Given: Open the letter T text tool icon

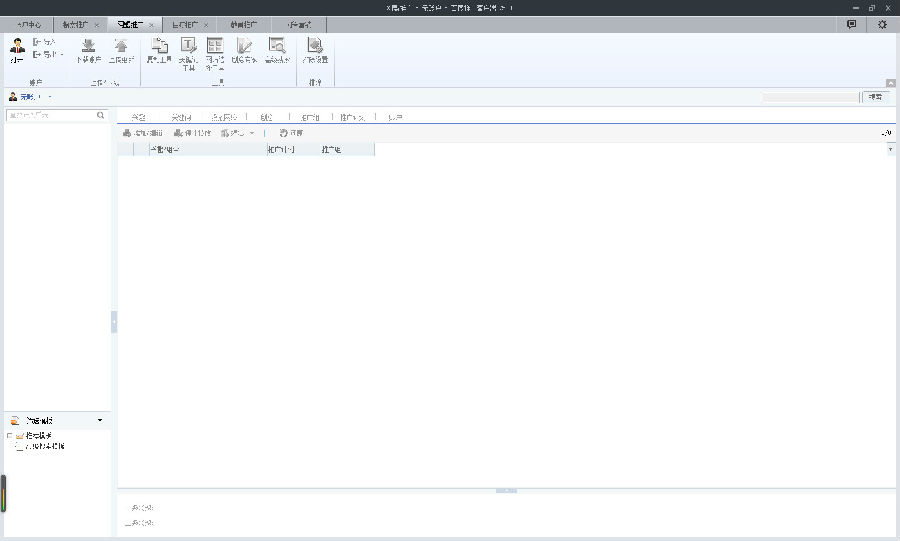Looking at the screenshot, I should point(188,45).
